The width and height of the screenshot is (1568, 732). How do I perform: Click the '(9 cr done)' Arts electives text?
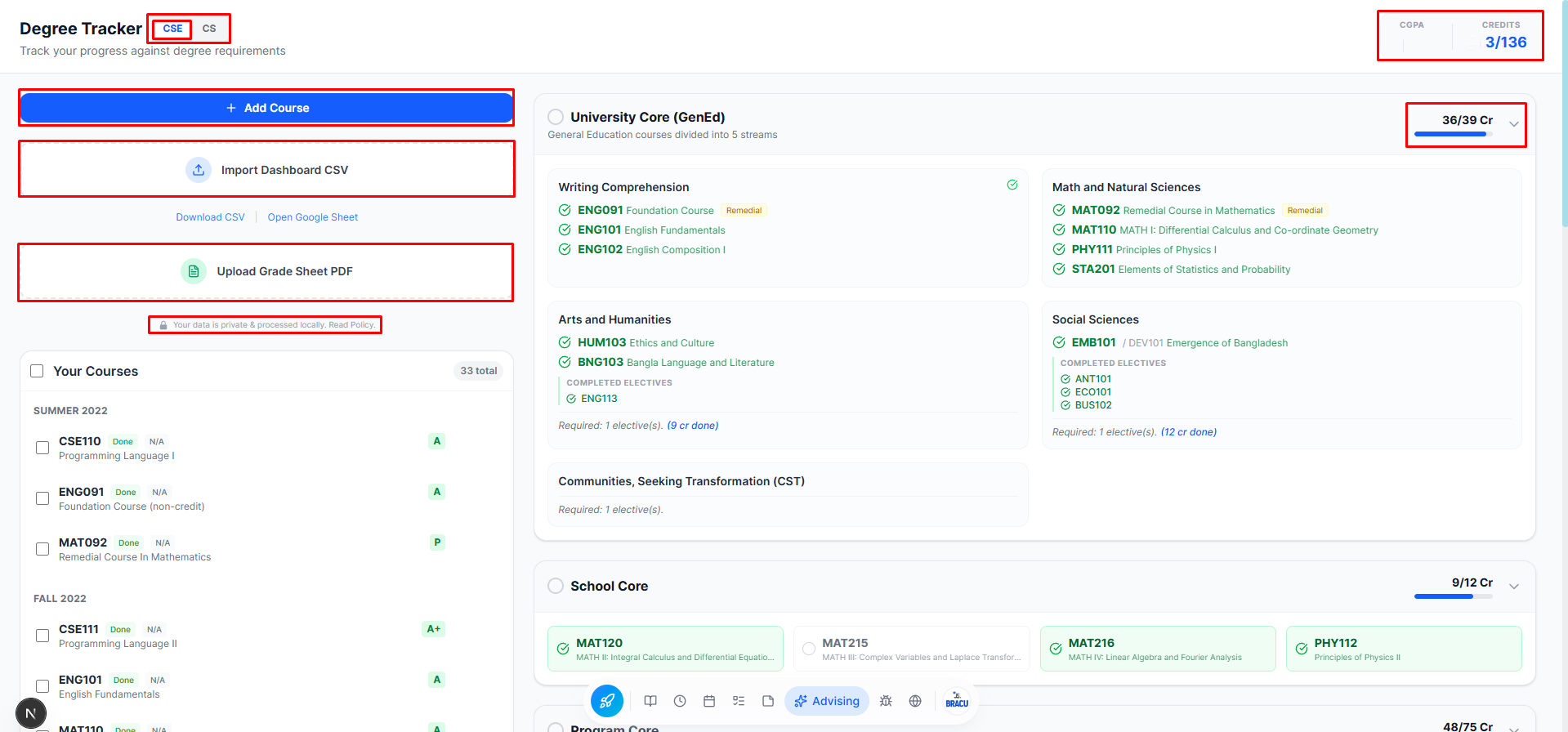(x=693, y=426)
